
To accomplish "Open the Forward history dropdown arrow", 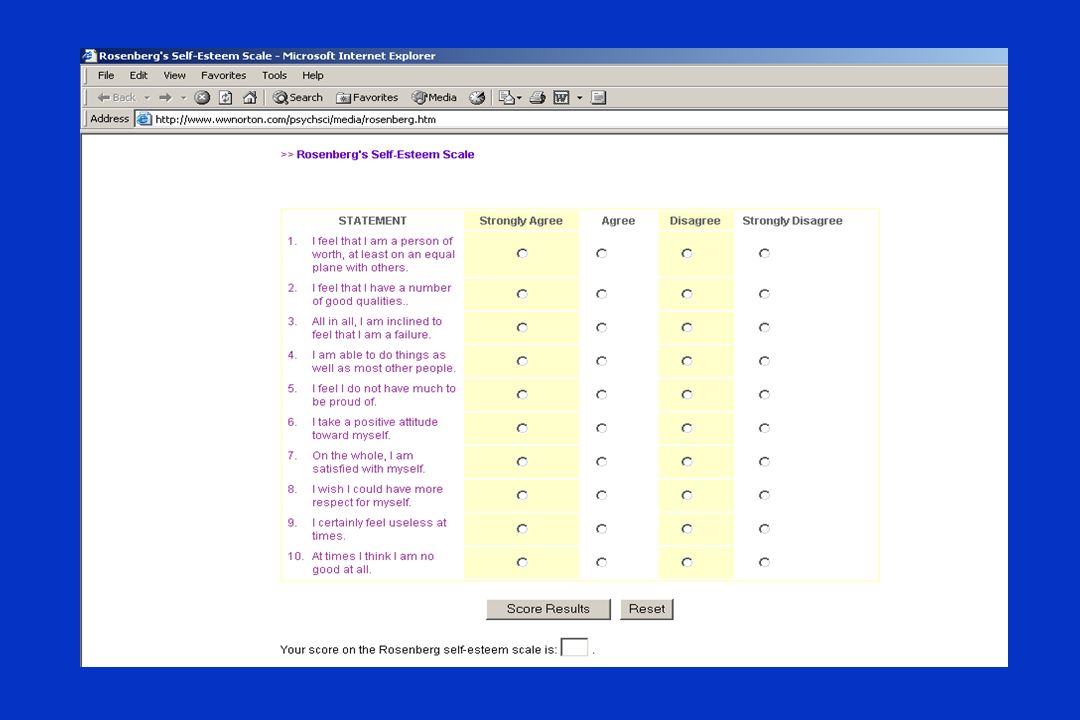I will pos(184,98).
